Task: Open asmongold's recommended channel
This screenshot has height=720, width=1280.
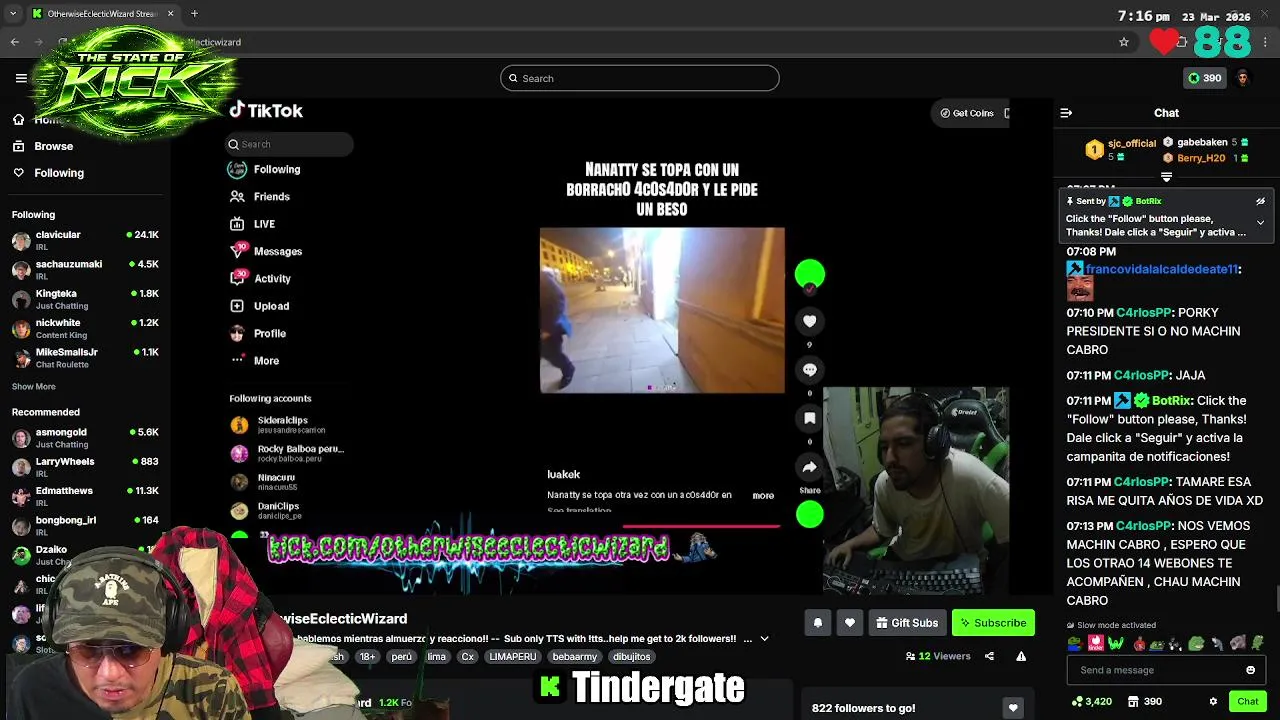Action: [85, 438]
